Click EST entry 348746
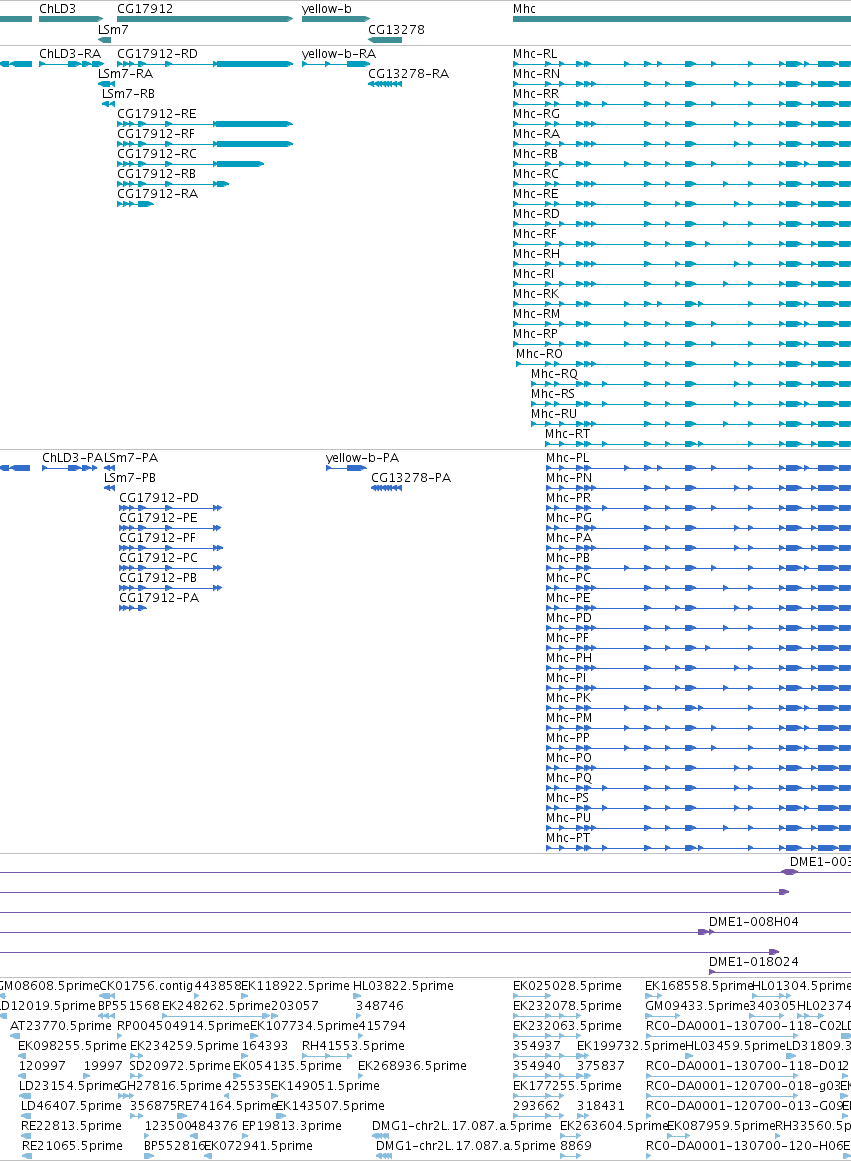This screenshot has height=1161, width=851. [x=379, y=1006]
